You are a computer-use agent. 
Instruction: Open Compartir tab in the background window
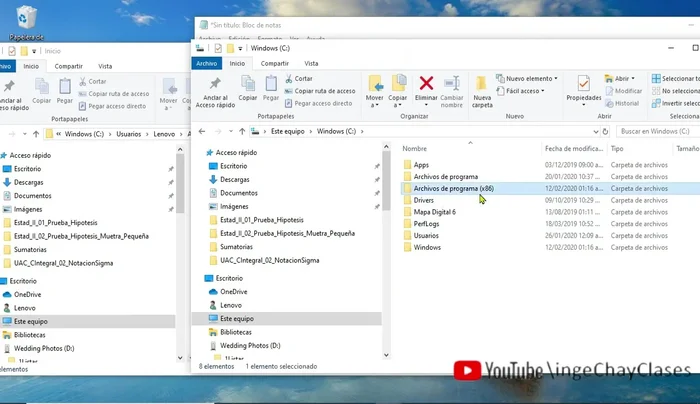point(68,66)
